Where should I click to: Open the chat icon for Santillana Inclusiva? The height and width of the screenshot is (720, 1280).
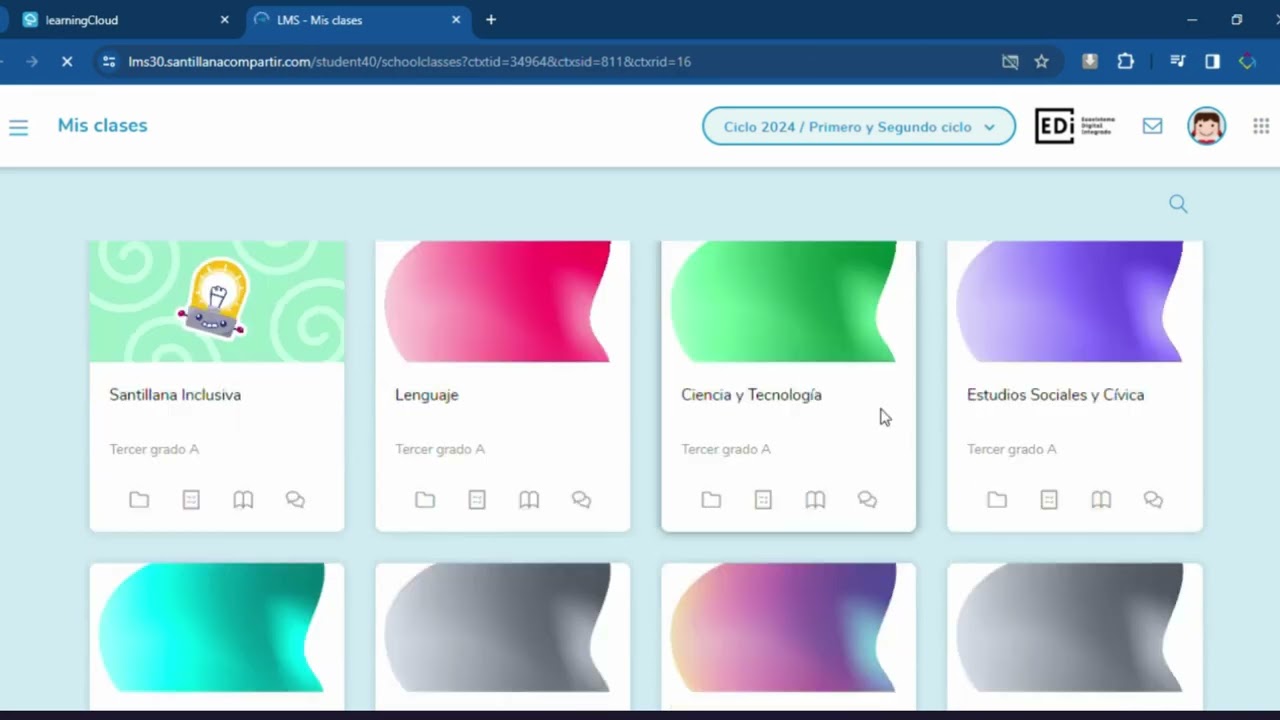click(295, 499)
